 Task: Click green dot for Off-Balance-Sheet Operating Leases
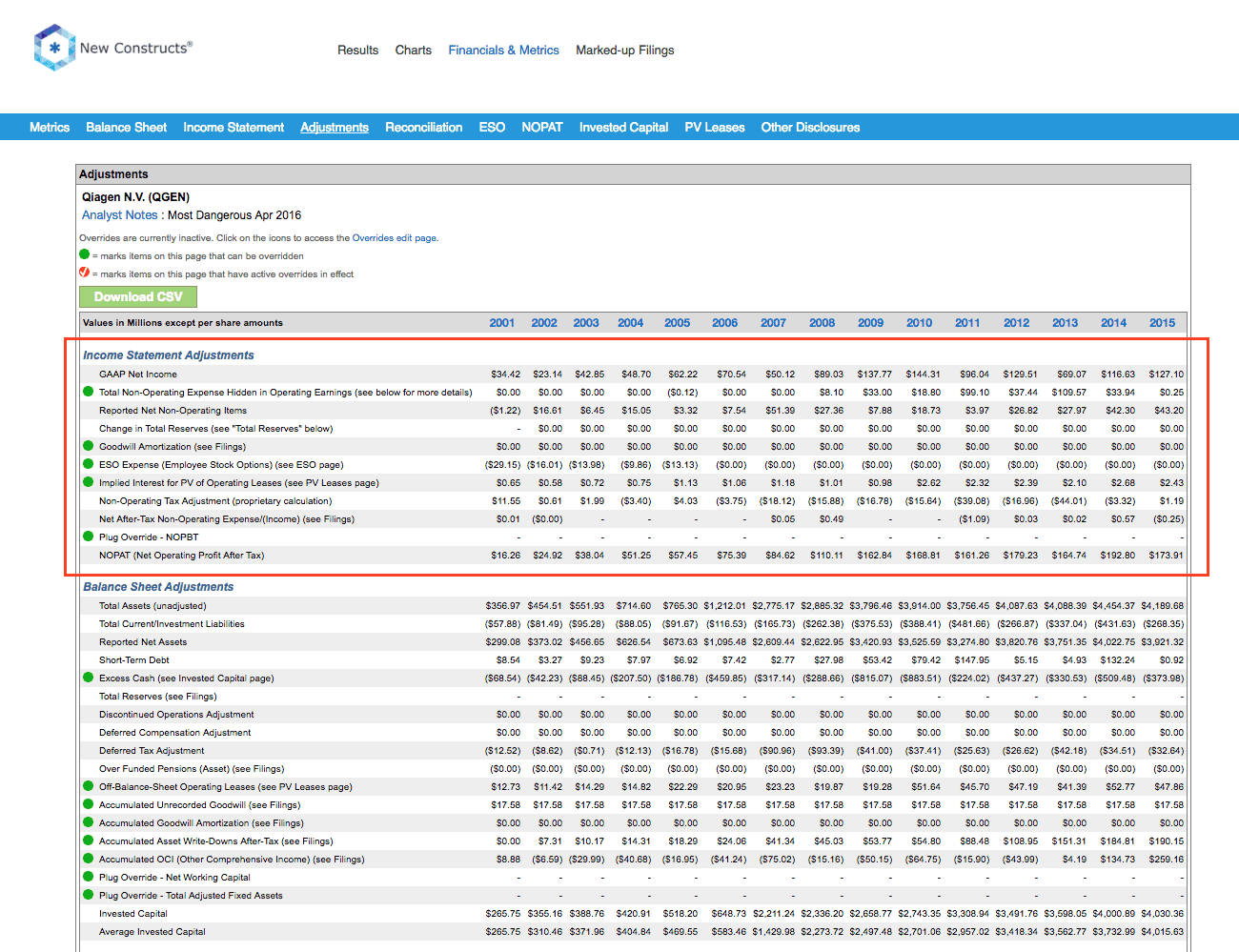[89, 786]
